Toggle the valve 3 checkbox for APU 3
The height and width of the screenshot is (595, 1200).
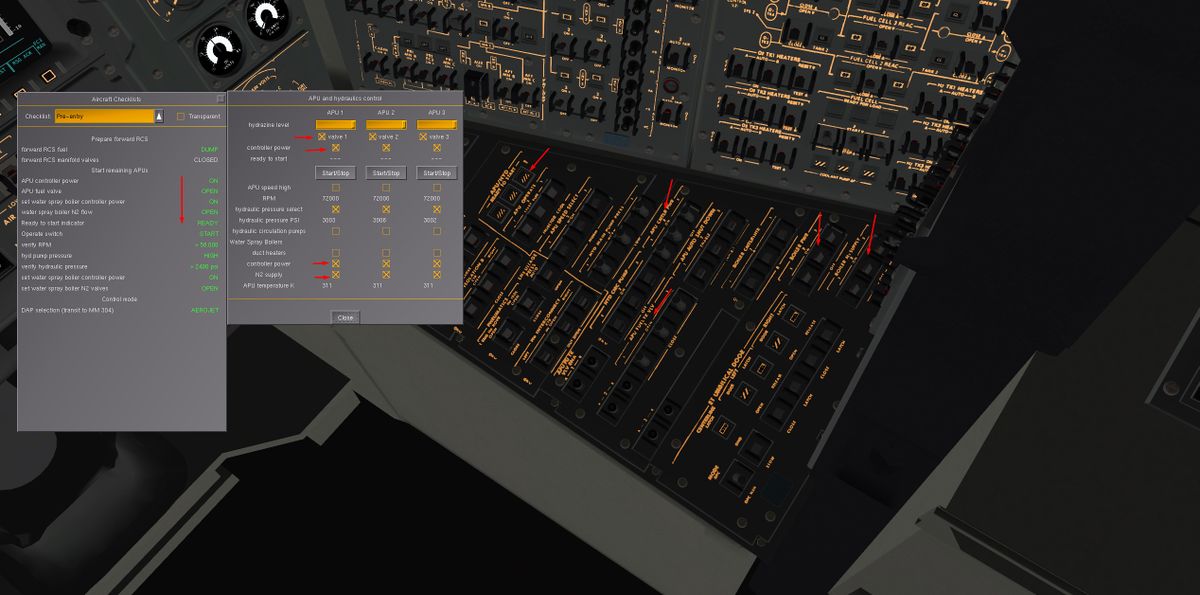423,138
